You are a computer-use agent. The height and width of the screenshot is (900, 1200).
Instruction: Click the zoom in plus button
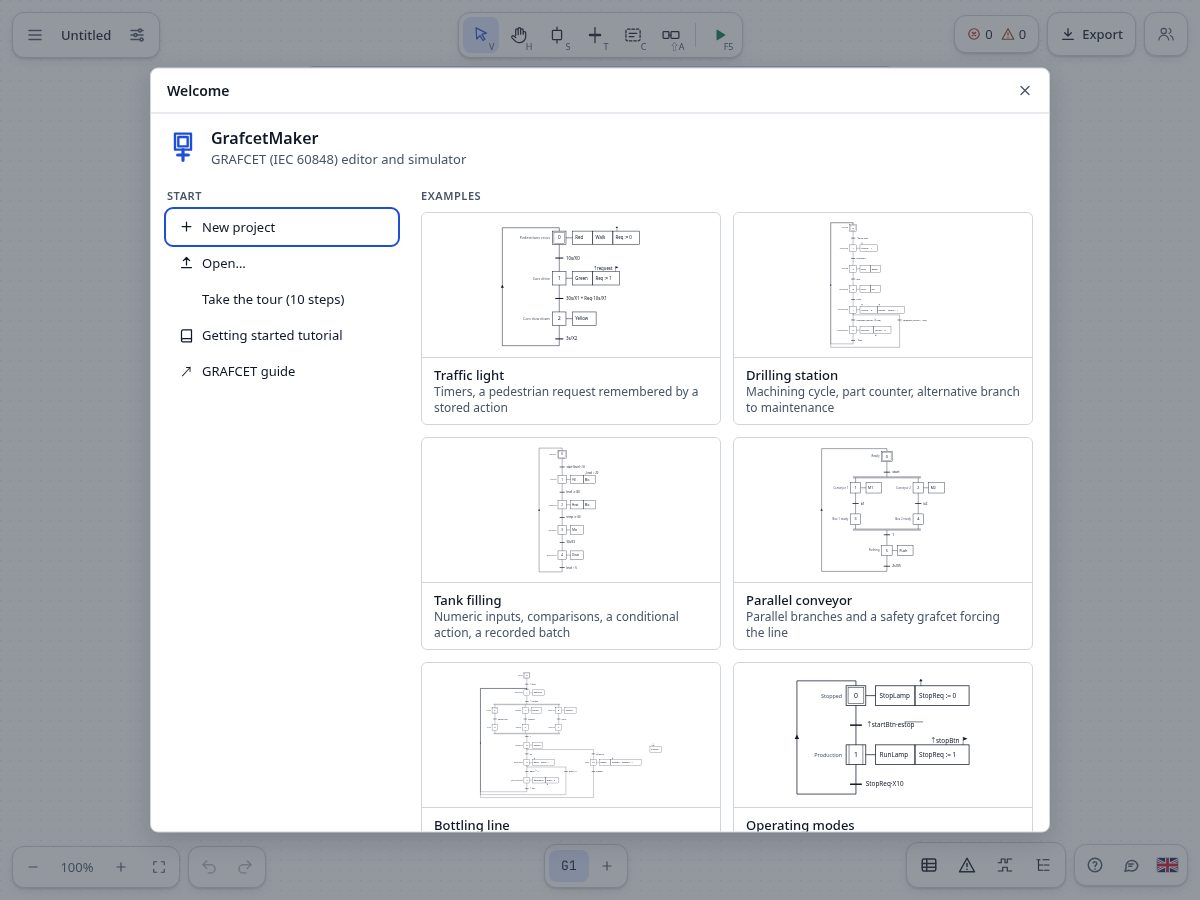121,867
